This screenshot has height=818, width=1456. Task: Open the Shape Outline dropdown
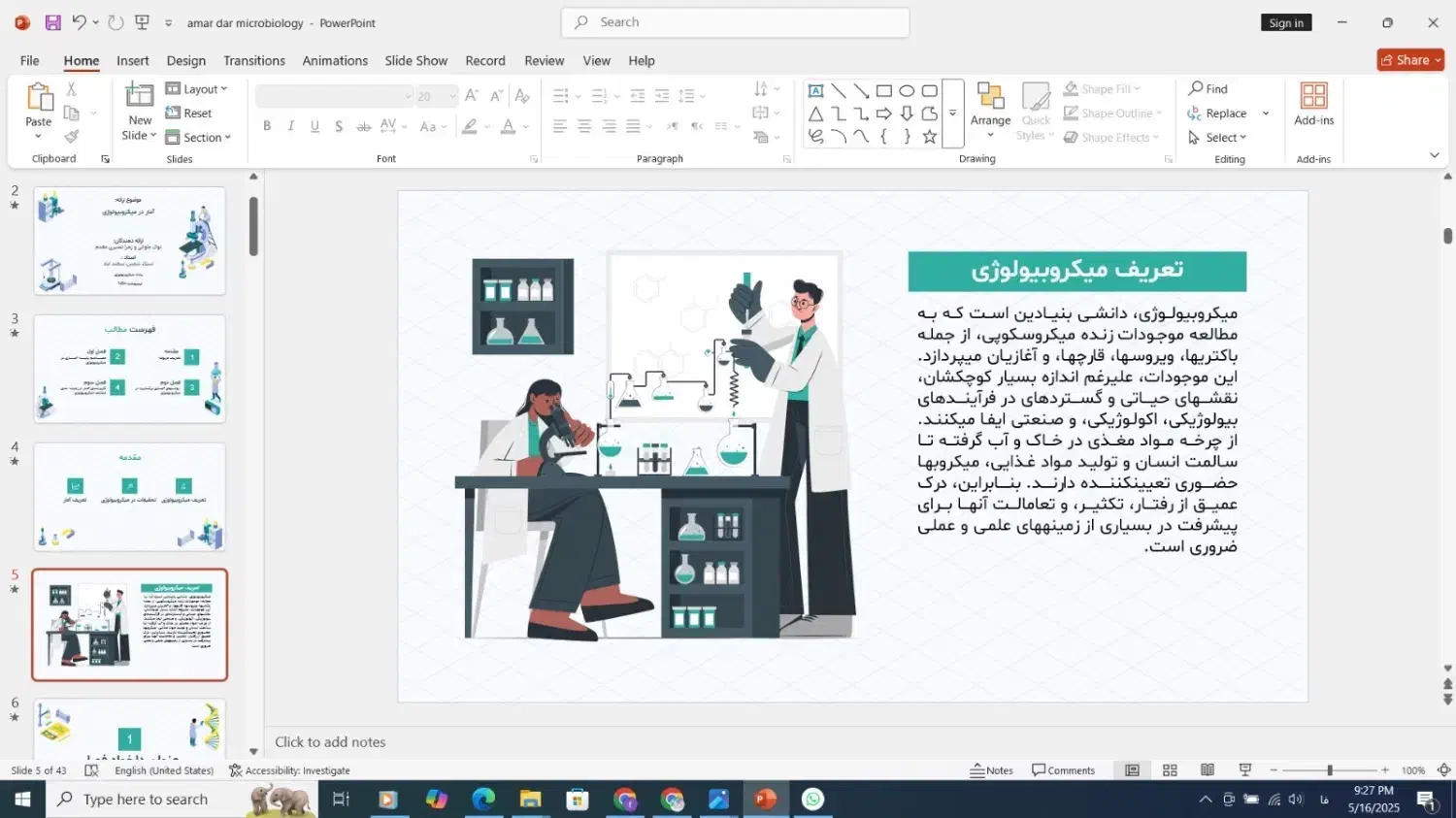pyautogui.click(x=1113, y=114)
